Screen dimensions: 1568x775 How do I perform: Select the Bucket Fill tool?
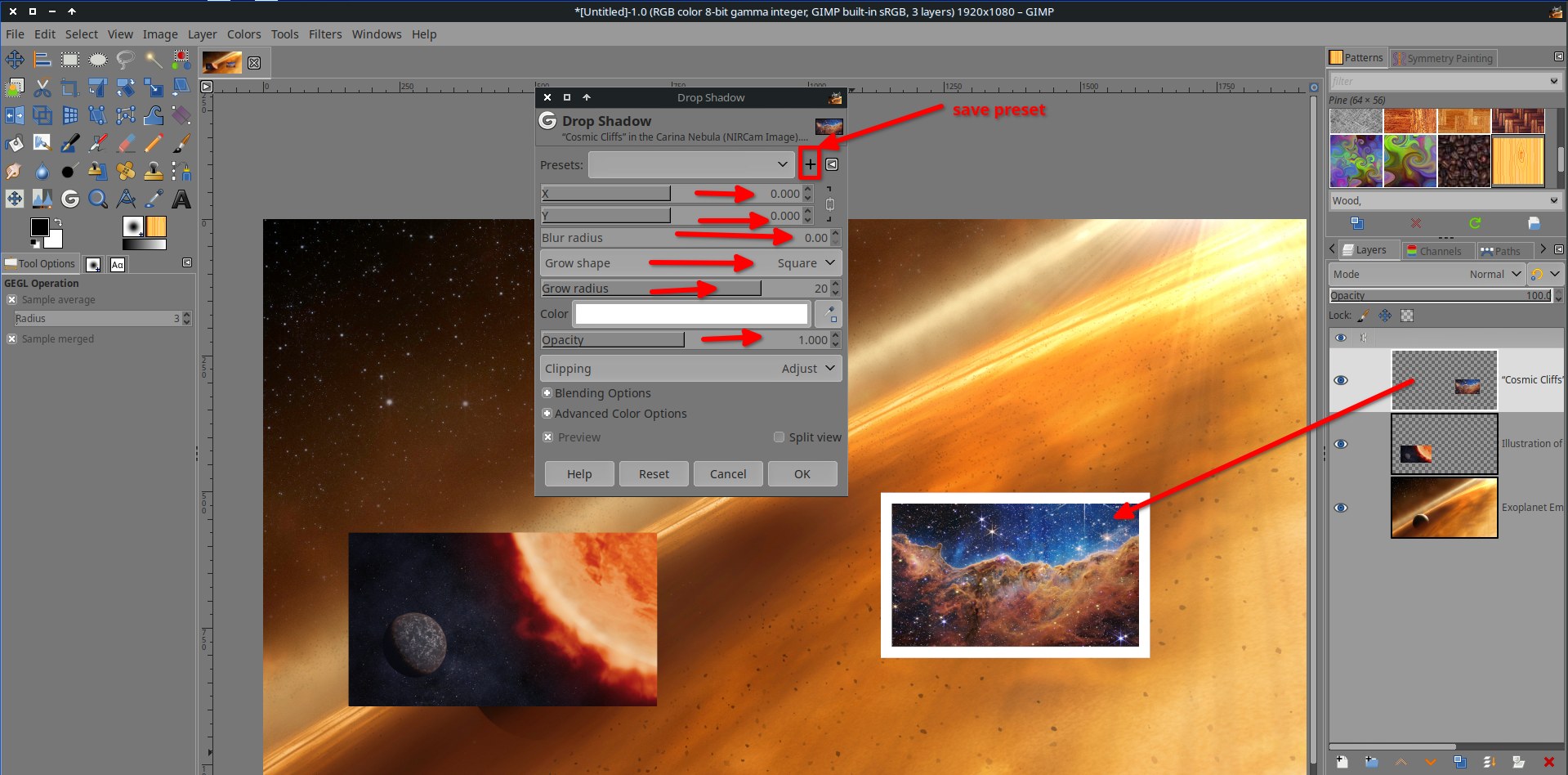(x=15, y=143)
